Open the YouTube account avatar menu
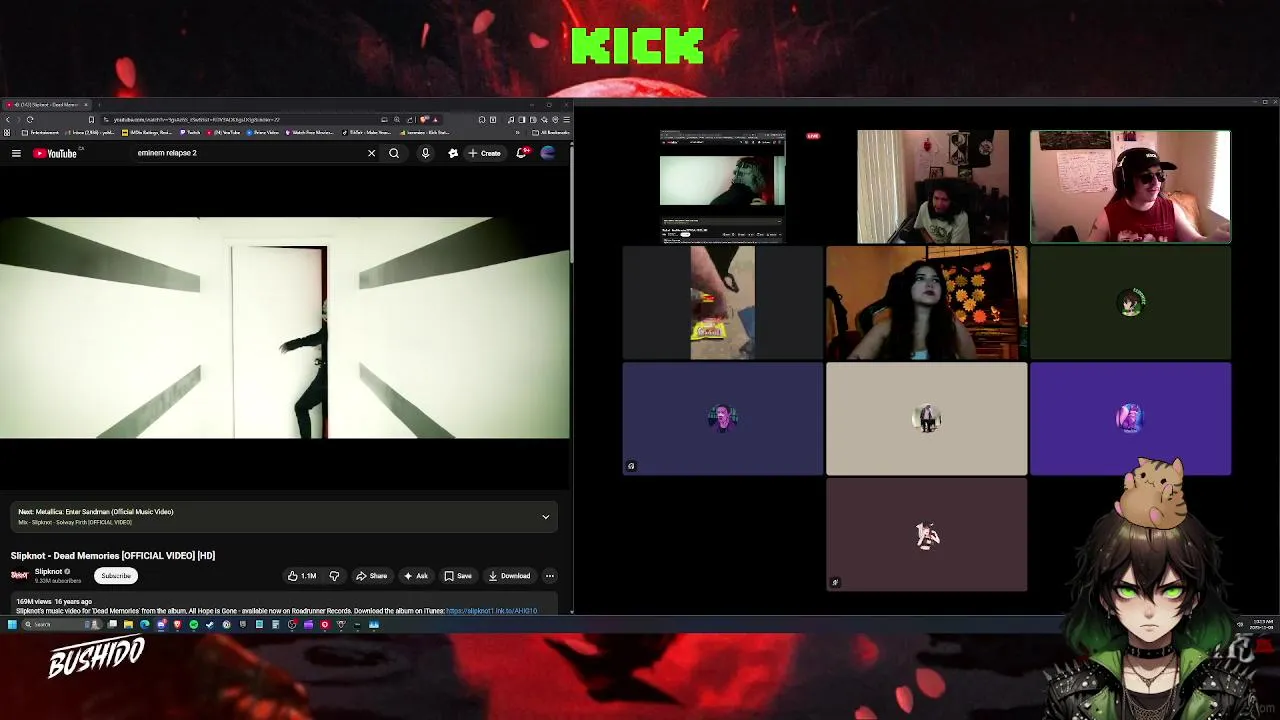This screenshot has width=1280, height=720. [548, 153]
